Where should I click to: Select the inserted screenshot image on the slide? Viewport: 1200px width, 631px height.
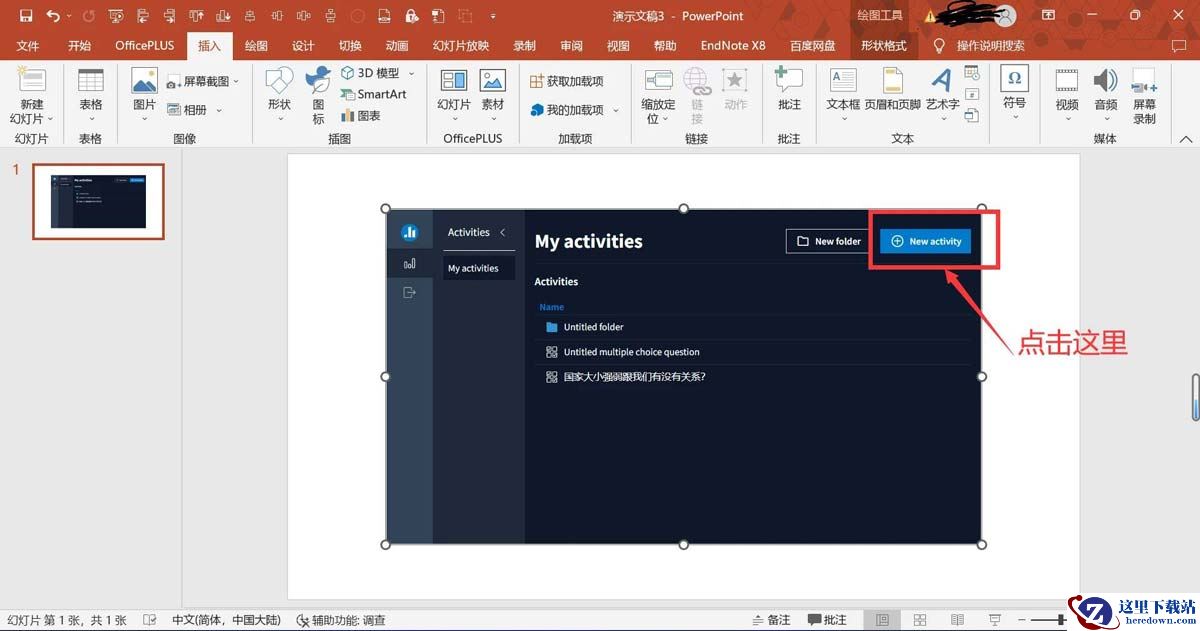click(x=684, y=377)
